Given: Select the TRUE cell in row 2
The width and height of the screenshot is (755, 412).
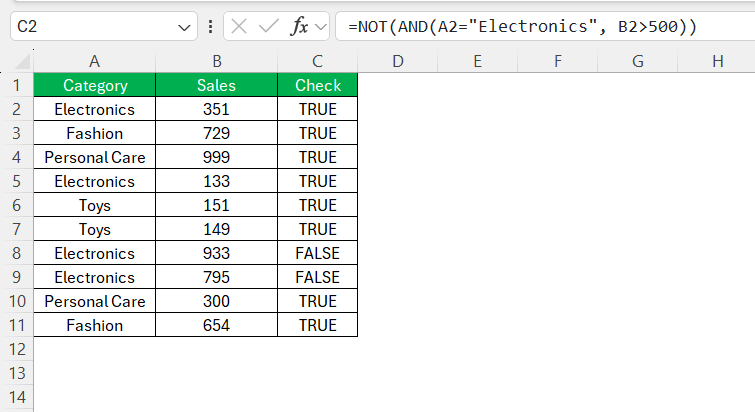Looking at the screenshot, I should (318, 109).
